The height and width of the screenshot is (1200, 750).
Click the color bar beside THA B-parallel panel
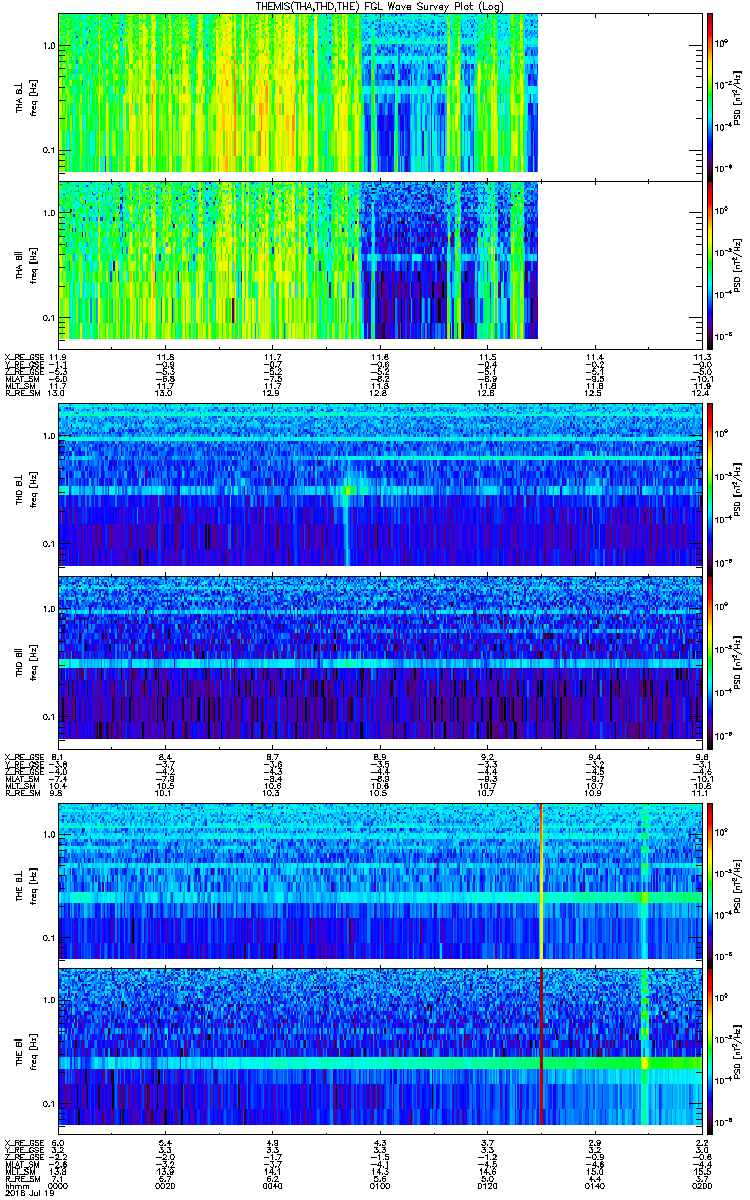tap(710, 263)
